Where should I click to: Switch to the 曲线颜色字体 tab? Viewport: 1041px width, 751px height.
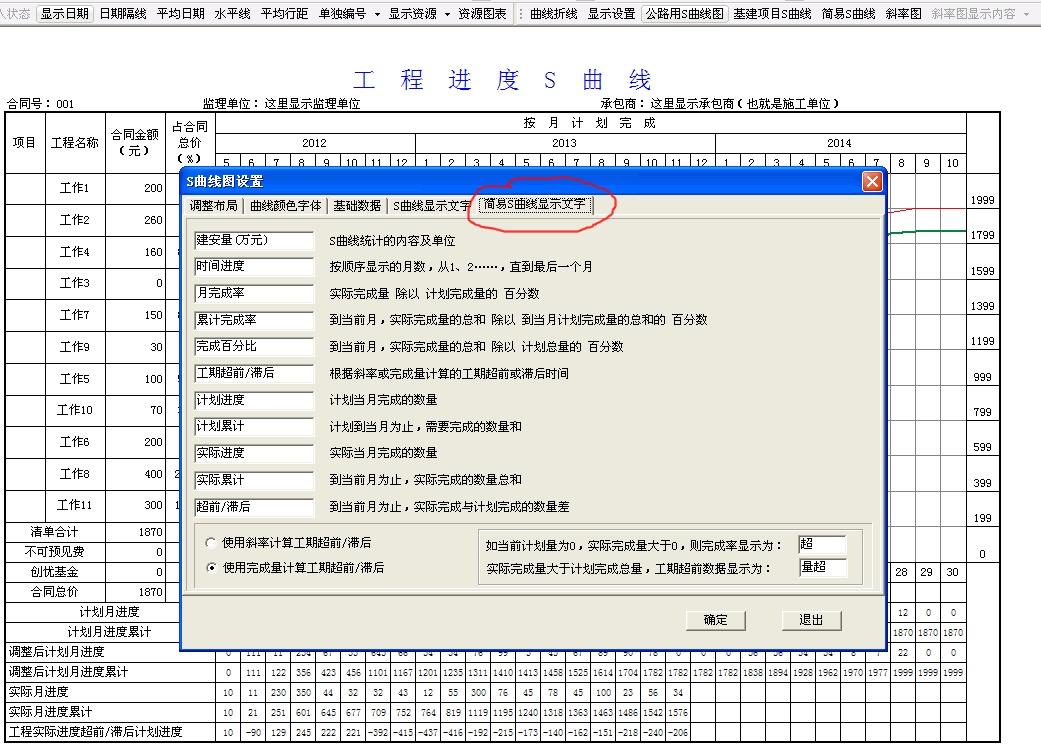point(285,206)
